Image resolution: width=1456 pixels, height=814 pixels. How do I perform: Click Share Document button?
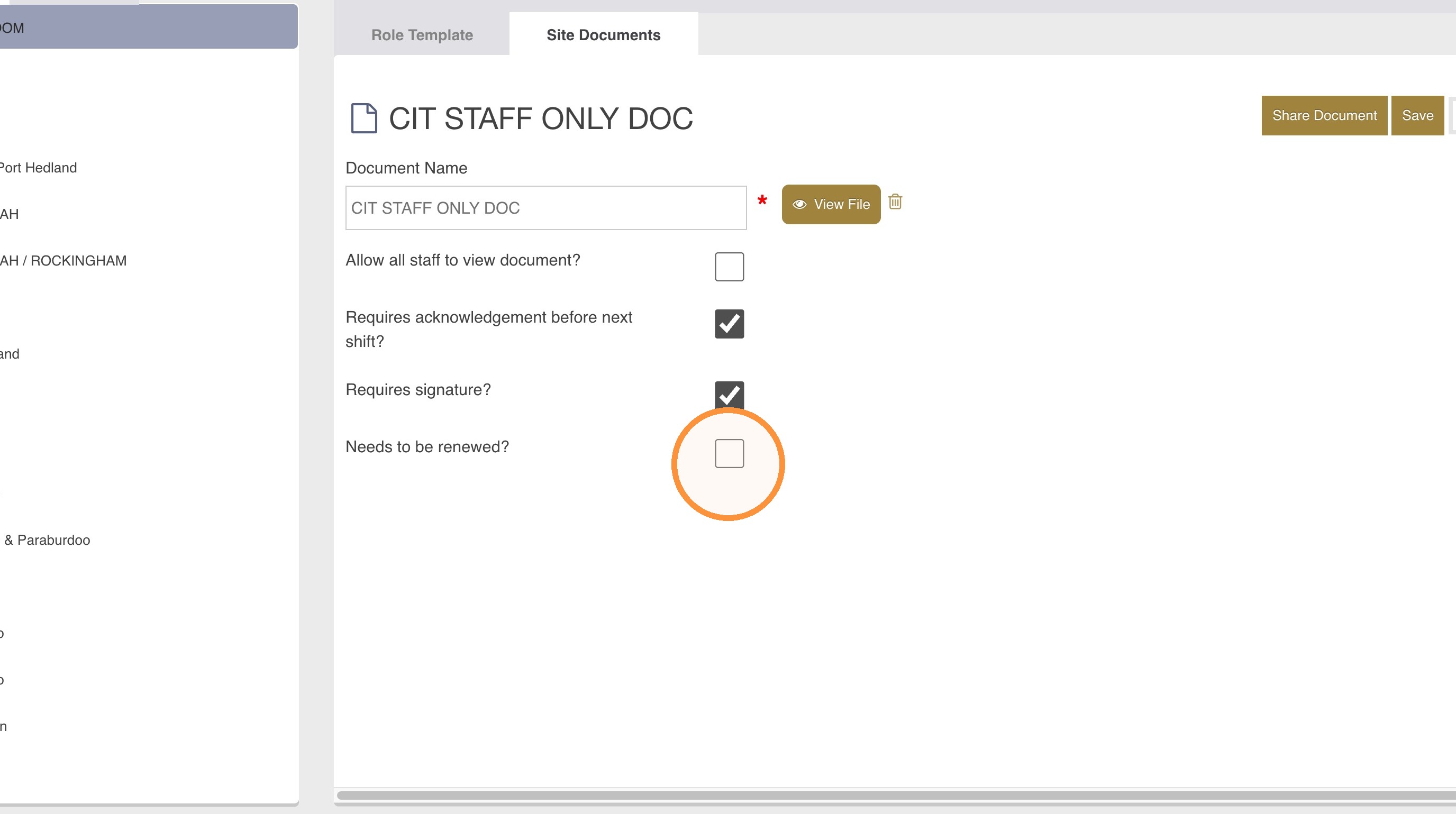tap(1324, 115)
